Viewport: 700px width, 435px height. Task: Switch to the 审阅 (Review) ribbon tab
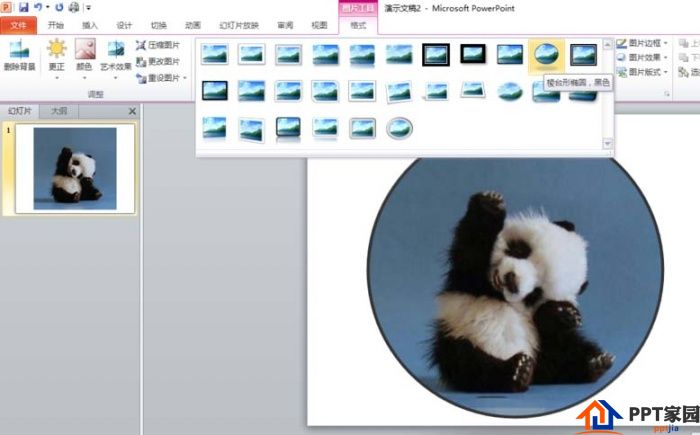(x=285, y=25)
